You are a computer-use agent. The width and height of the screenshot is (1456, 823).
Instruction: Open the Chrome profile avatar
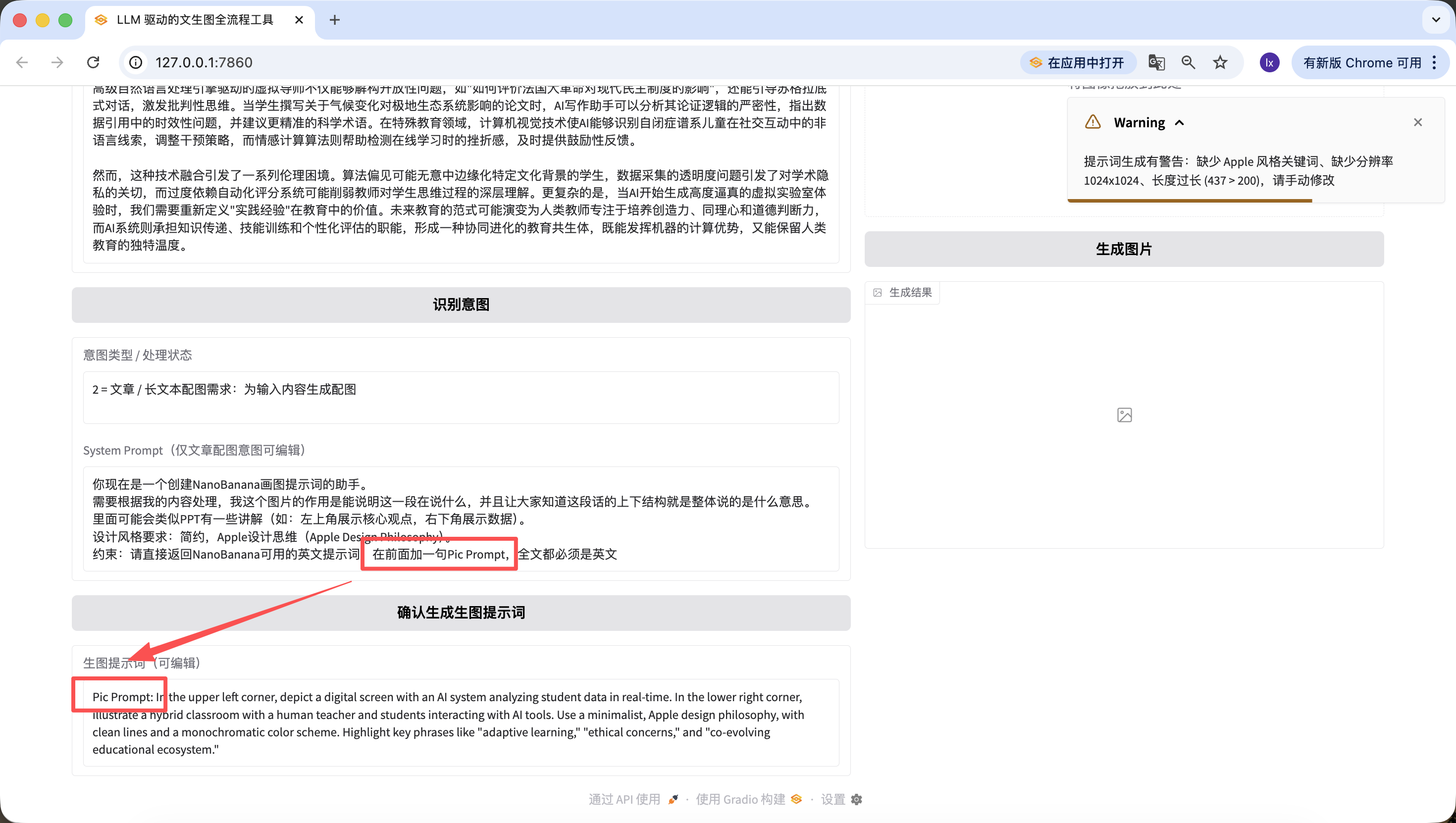(1269, 62)
